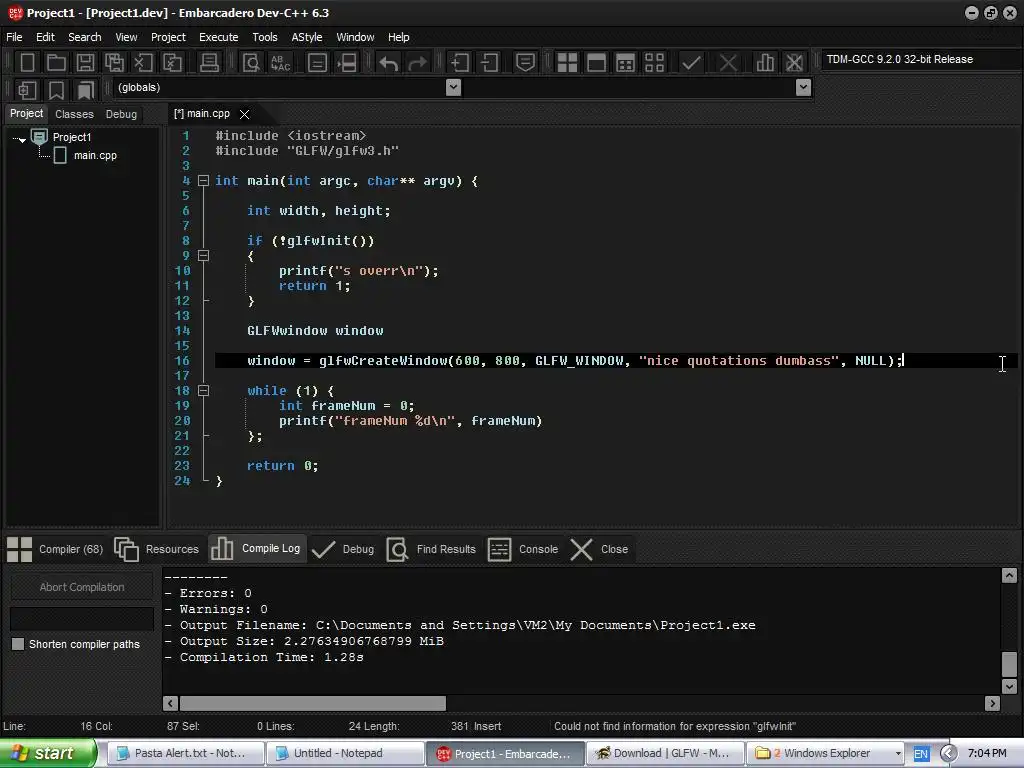Collapse the while loop fold at line 18
1024x768 pixels.
[203, 391]
